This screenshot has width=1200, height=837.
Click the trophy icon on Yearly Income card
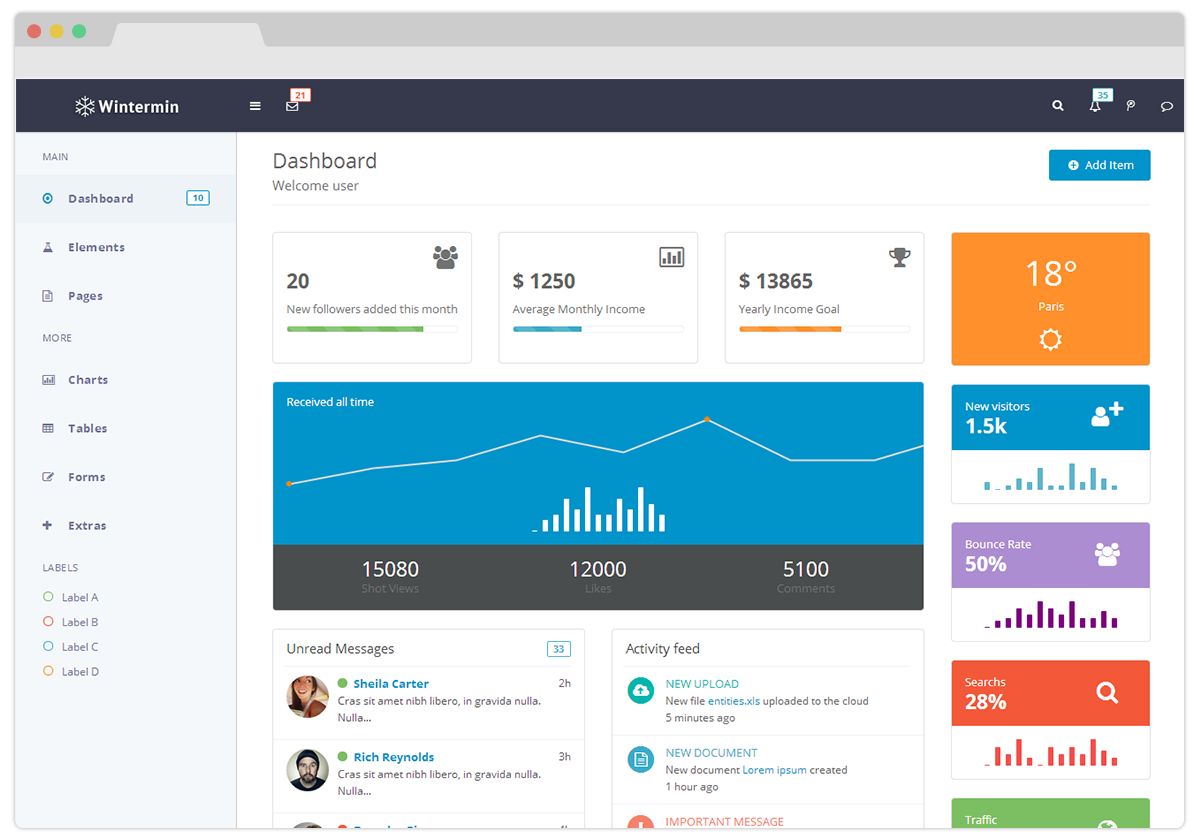click(900, 257)
